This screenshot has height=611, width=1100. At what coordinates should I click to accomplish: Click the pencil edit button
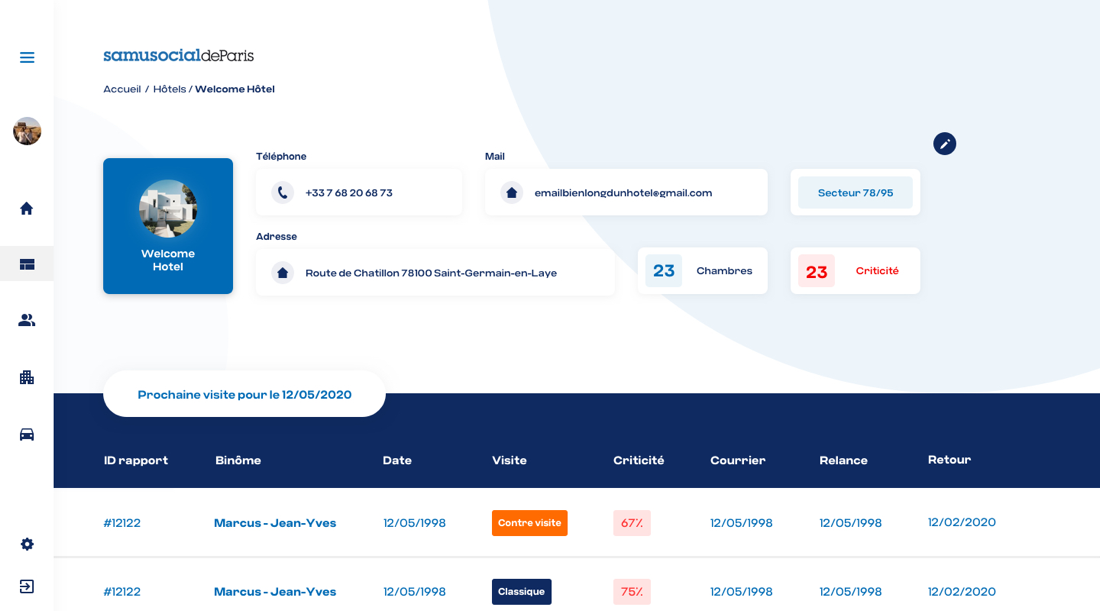click(x=944, y=144)
